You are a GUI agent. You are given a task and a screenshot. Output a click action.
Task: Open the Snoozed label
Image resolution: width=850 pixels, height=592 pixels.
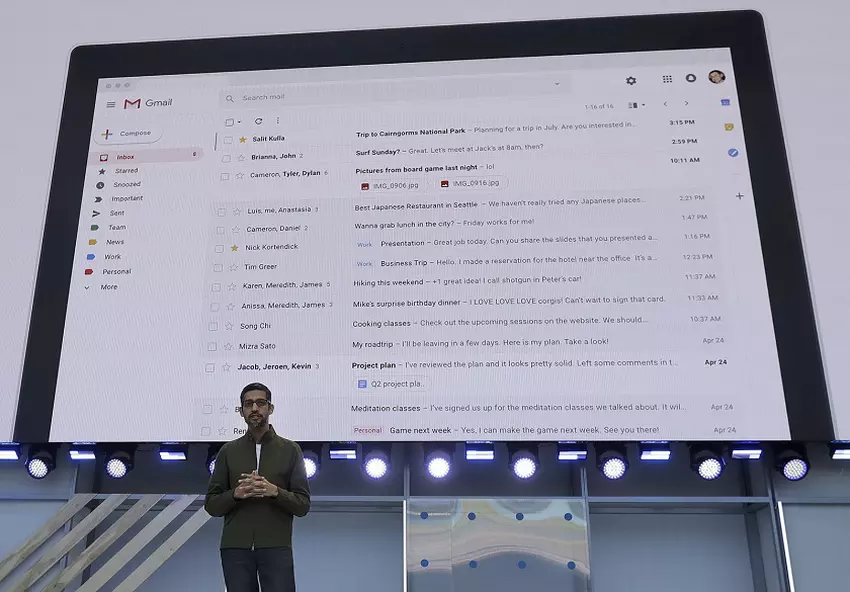click(x=126, y=183)
